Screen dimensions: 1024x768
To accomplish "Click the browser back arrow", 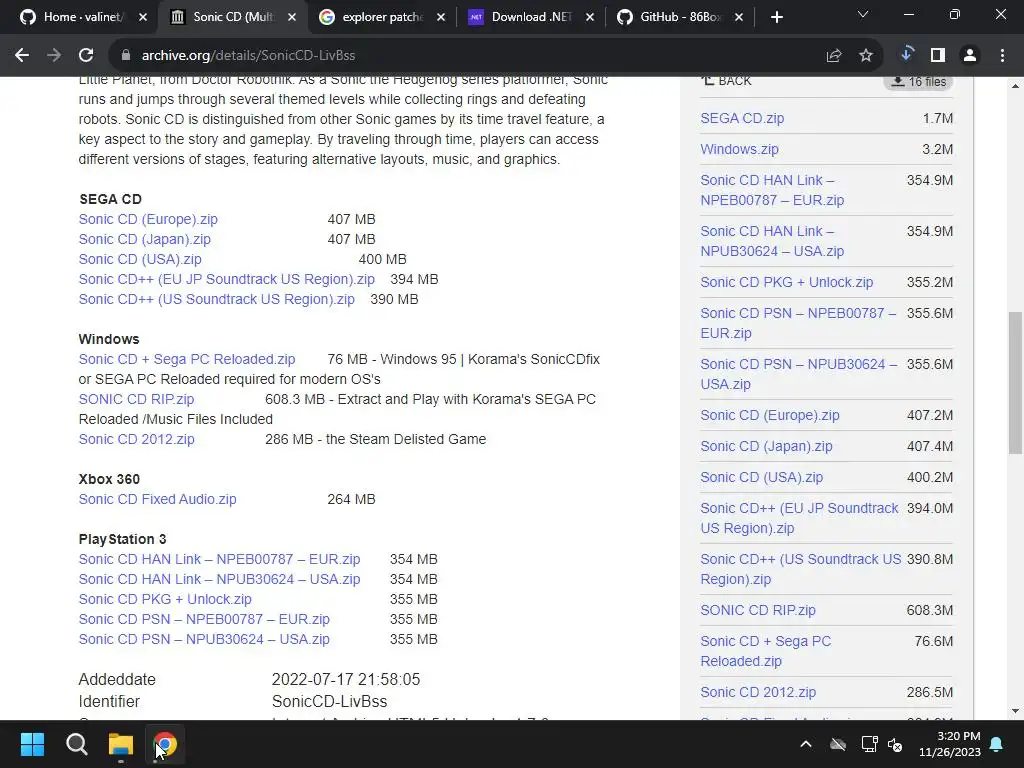I will tap(22, 56).
